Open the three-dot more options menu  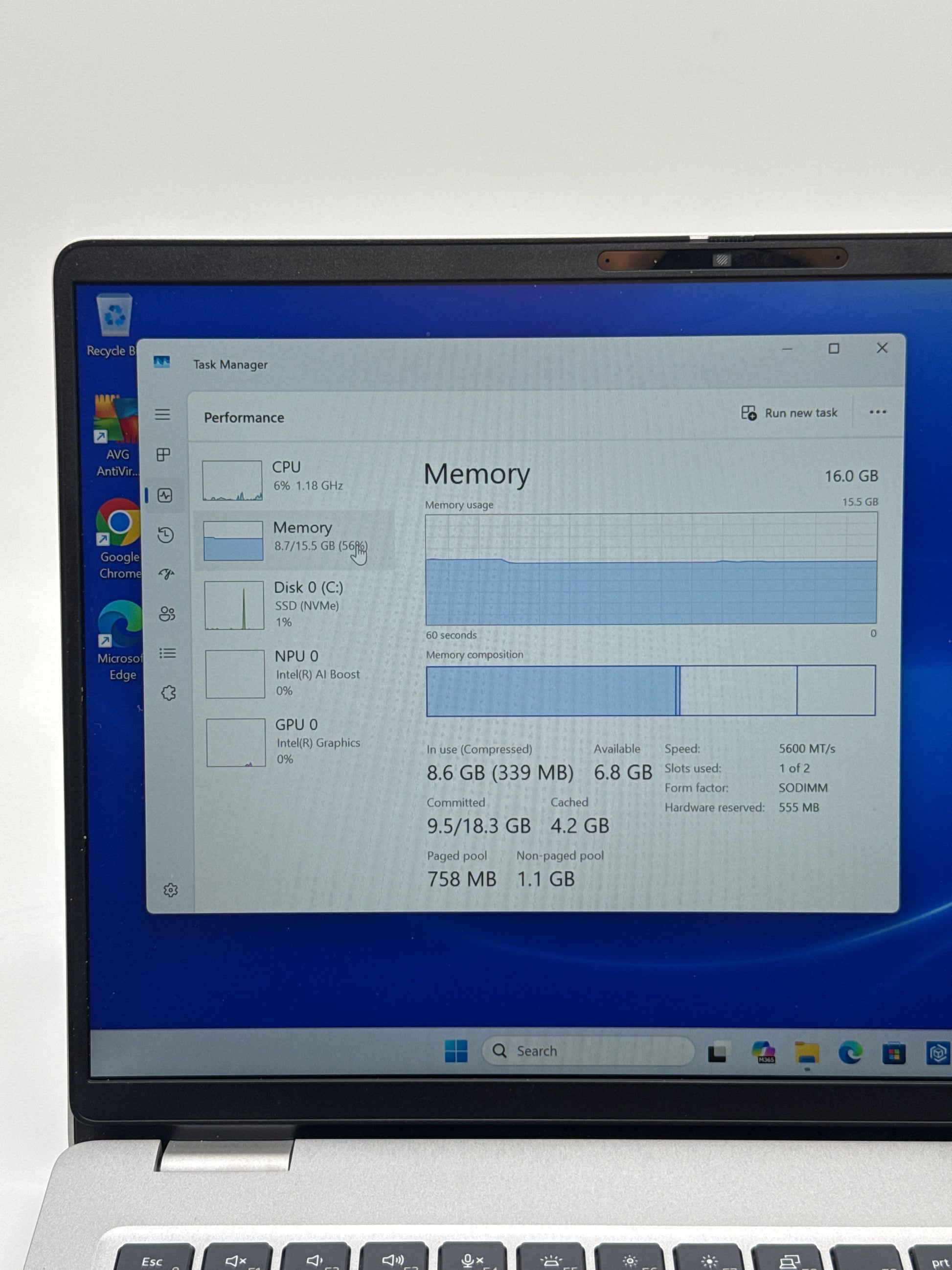coord(878,412)
